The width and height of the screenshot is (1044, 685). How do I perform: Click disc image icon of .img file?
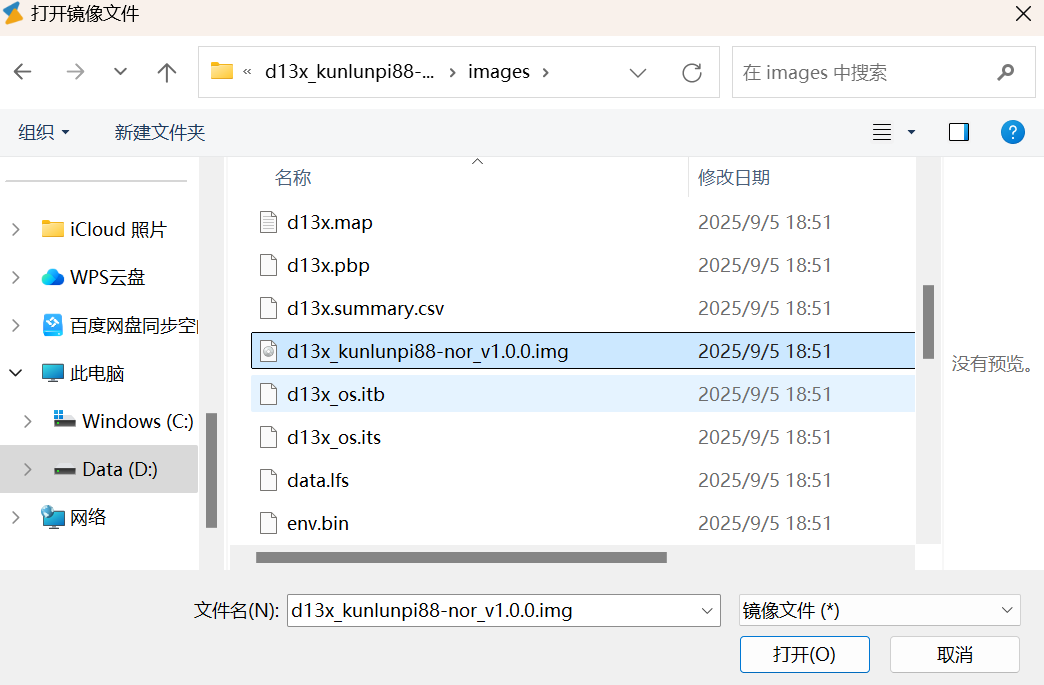point(268,351)
